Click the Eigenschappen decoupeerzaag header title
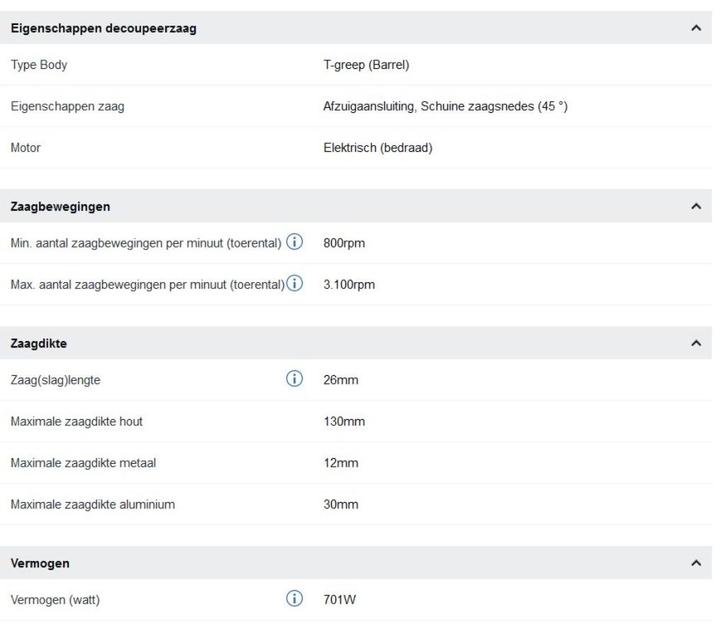 coord(103,28)
